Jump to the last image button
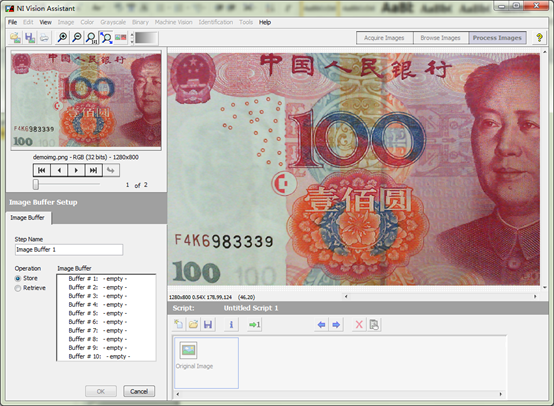This screenshot has width=554, height=406. click(x=93, y=170)
